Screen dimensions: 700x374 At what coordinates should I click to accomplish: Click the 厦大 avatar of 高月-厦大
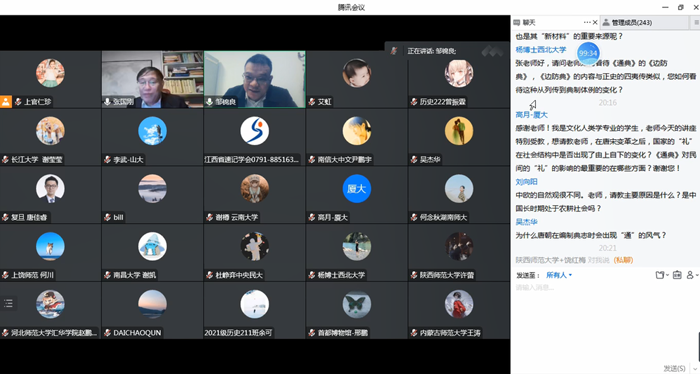[x=357, y=188]
